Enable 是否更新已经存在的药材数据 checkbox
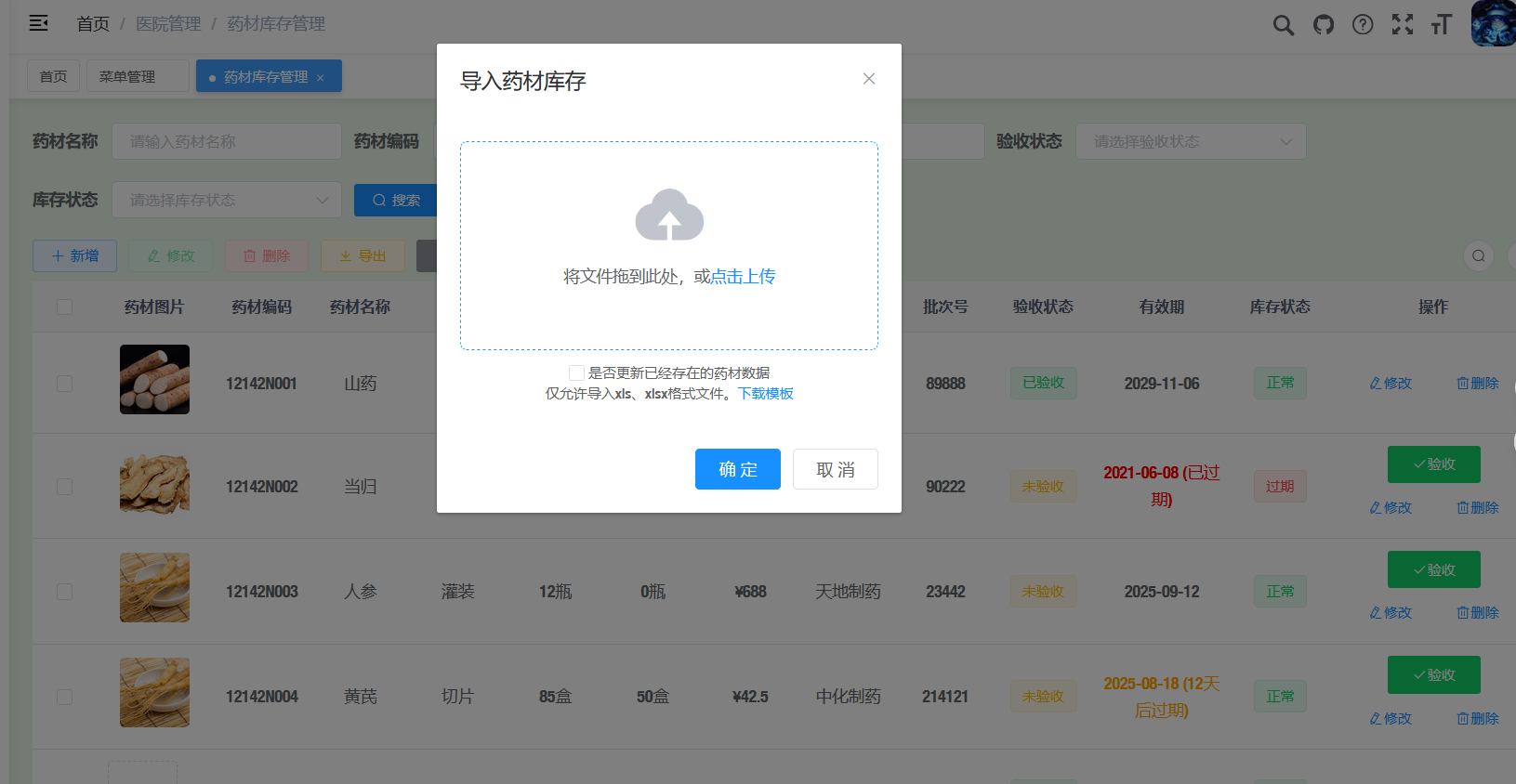Viewport: 1516px width, 784px height. click(576, 372)
